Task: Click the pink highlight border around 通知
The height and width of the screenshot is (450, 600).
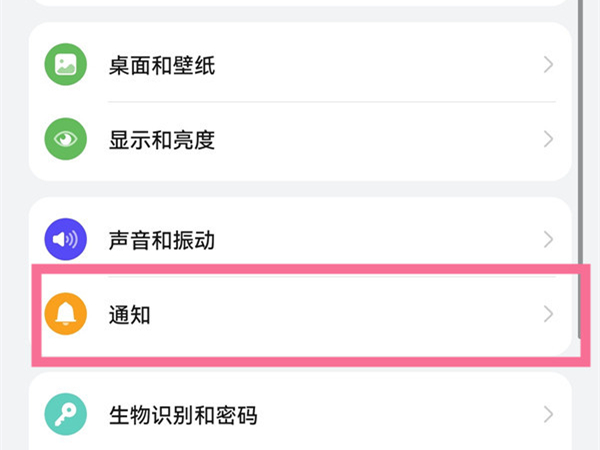Action: [x=300, y=268]
